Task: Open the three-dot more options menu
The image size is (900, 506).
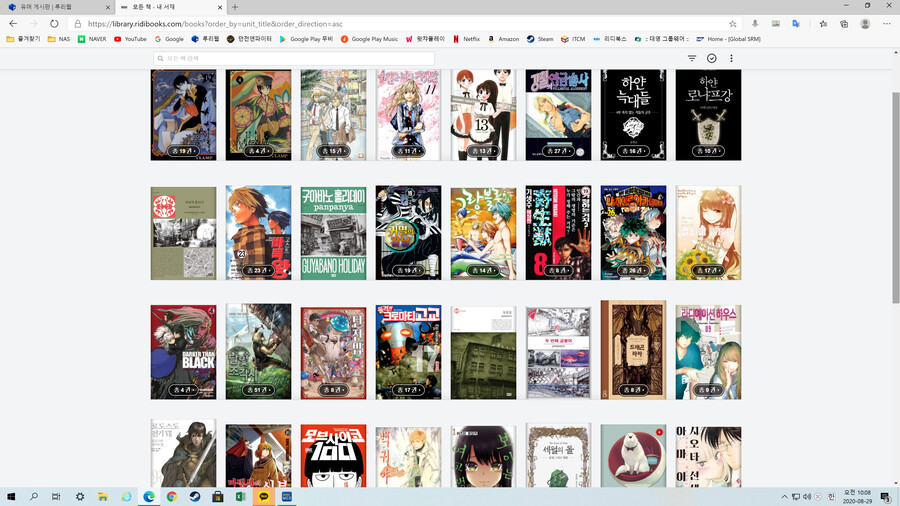Action: (x=731, y=59)
